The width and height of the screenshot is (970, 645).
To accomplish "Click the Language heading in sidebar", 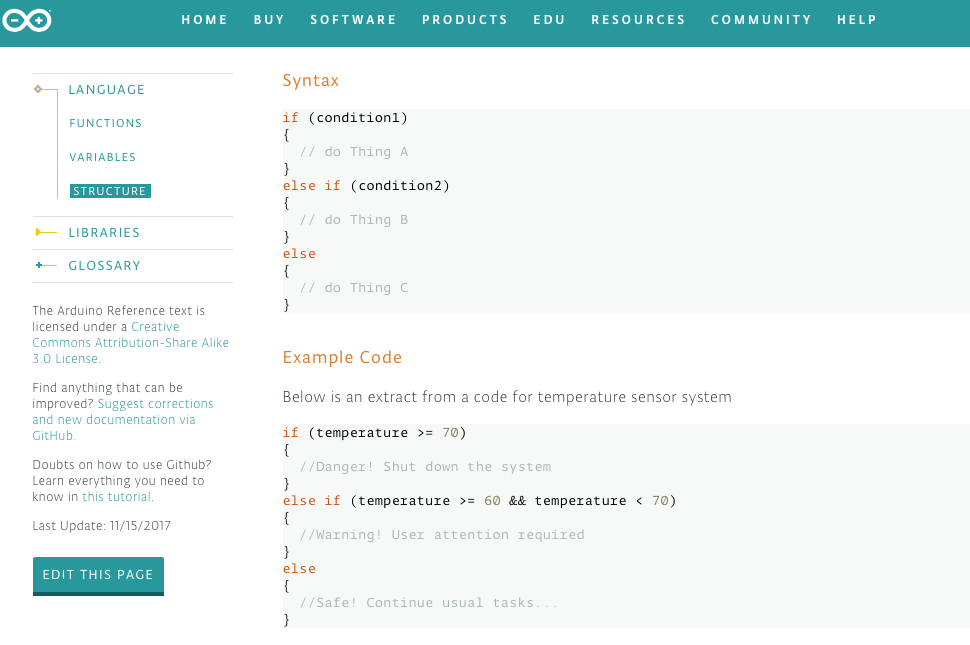I will coord(106,90).
